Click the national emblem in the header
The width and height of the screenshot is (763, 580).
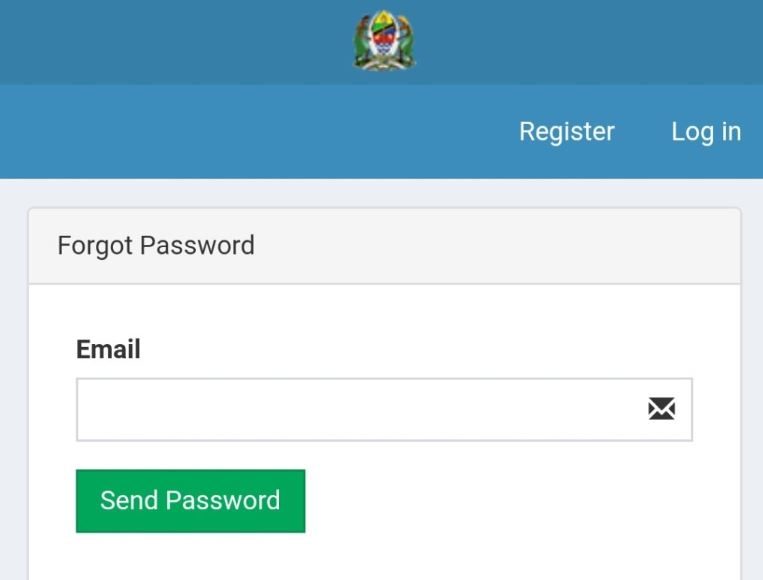coord(384,41)
